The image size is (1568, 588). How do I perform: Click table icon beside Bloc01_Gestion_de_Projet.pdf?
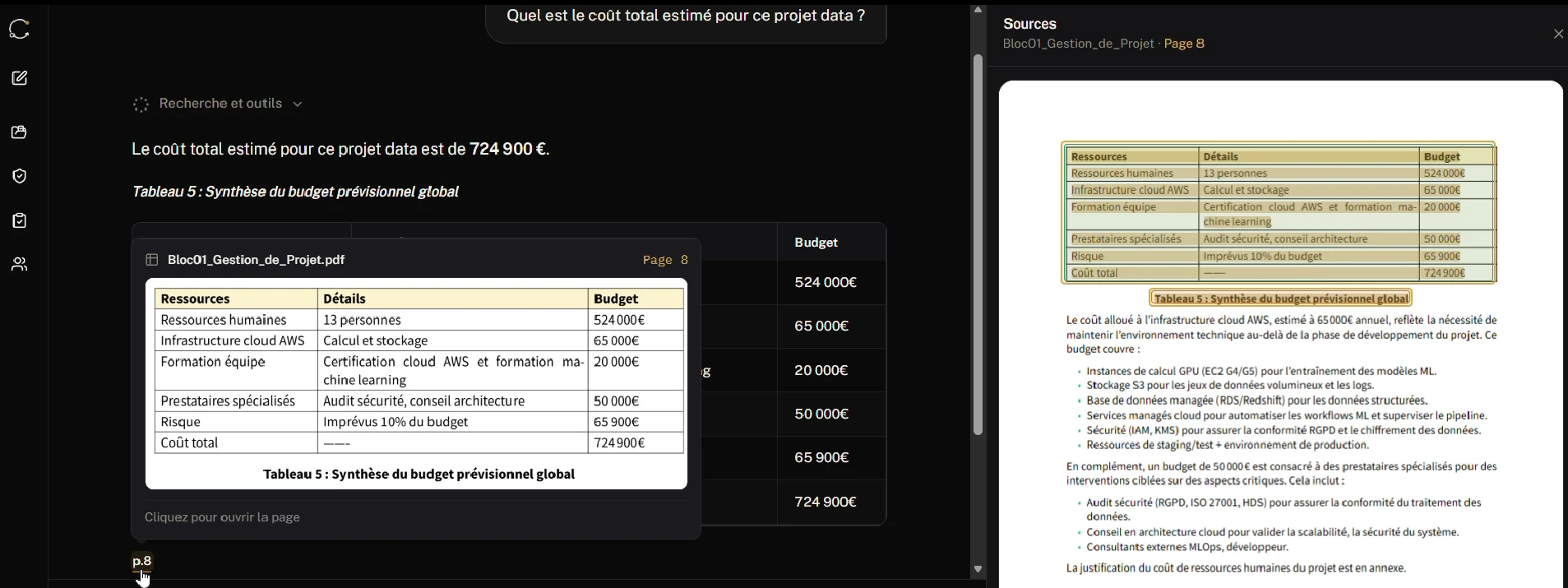point(152,260)
